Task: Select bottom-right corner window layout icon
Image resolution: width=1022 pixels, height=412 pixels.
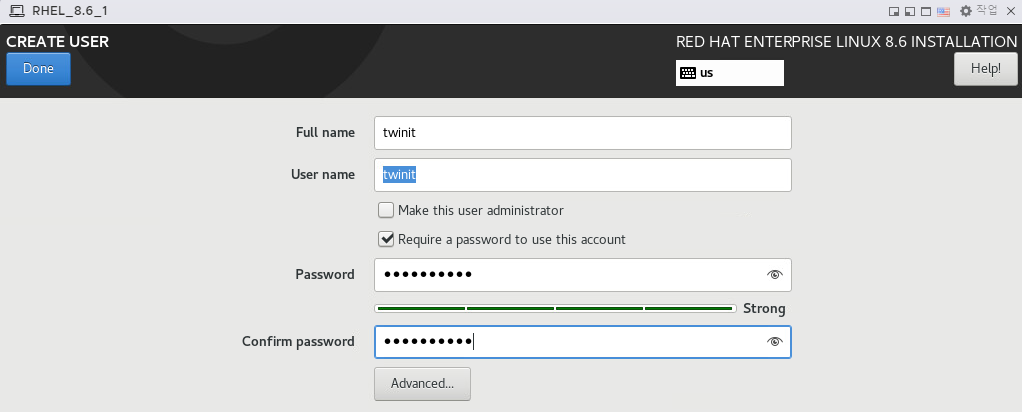Action: point(894,12)
